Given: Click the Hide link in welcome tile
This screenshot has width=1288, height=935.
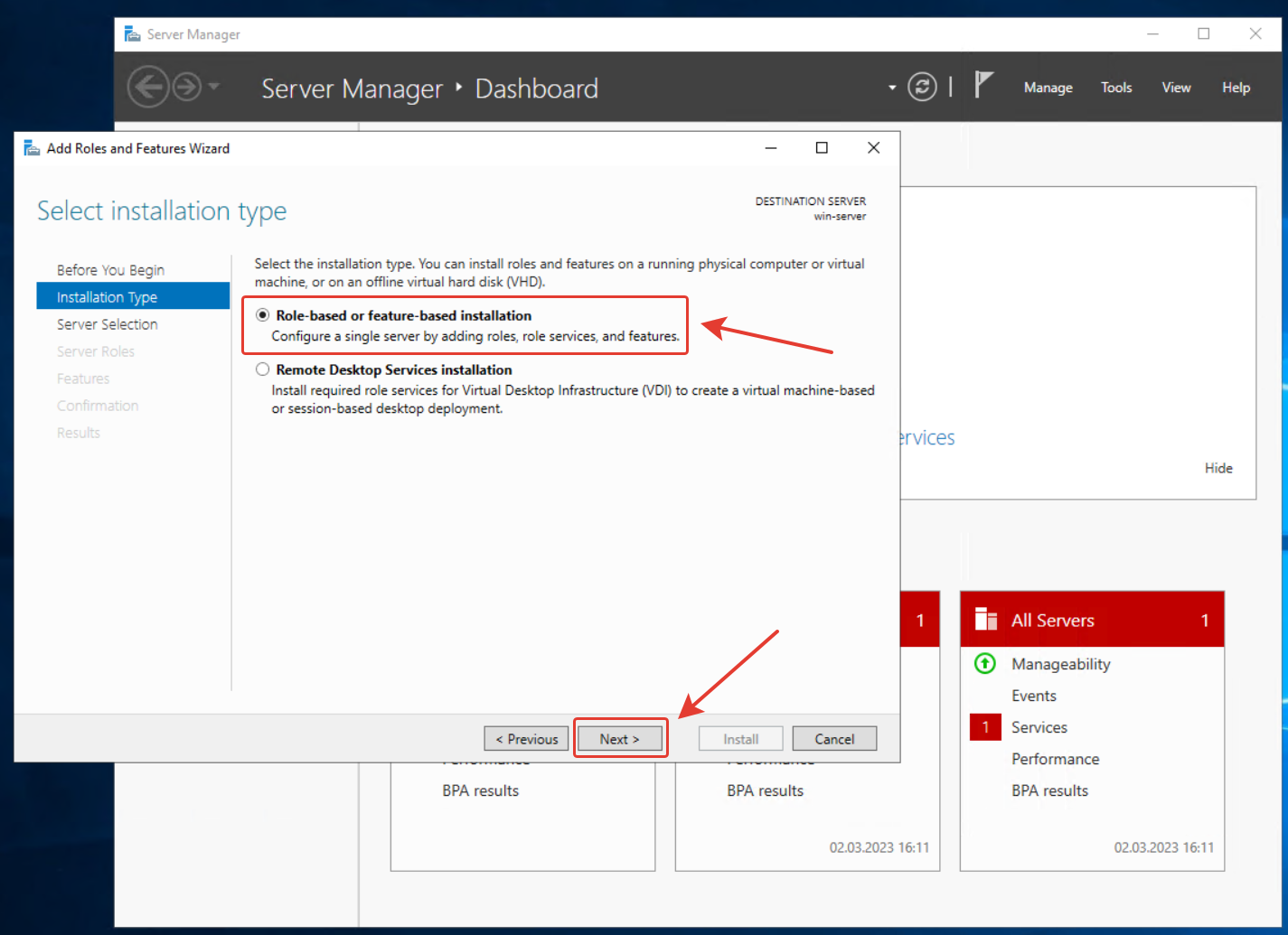Looking at the screenshot, I should tap(1218, 468).
